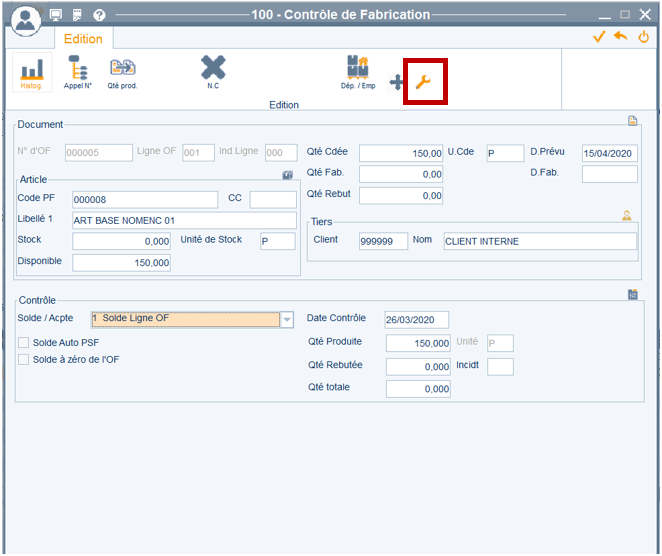The height and width of the screenshot is (556, 662).
Task: Click the Unité de Stock field
Action: click(278, 241)
